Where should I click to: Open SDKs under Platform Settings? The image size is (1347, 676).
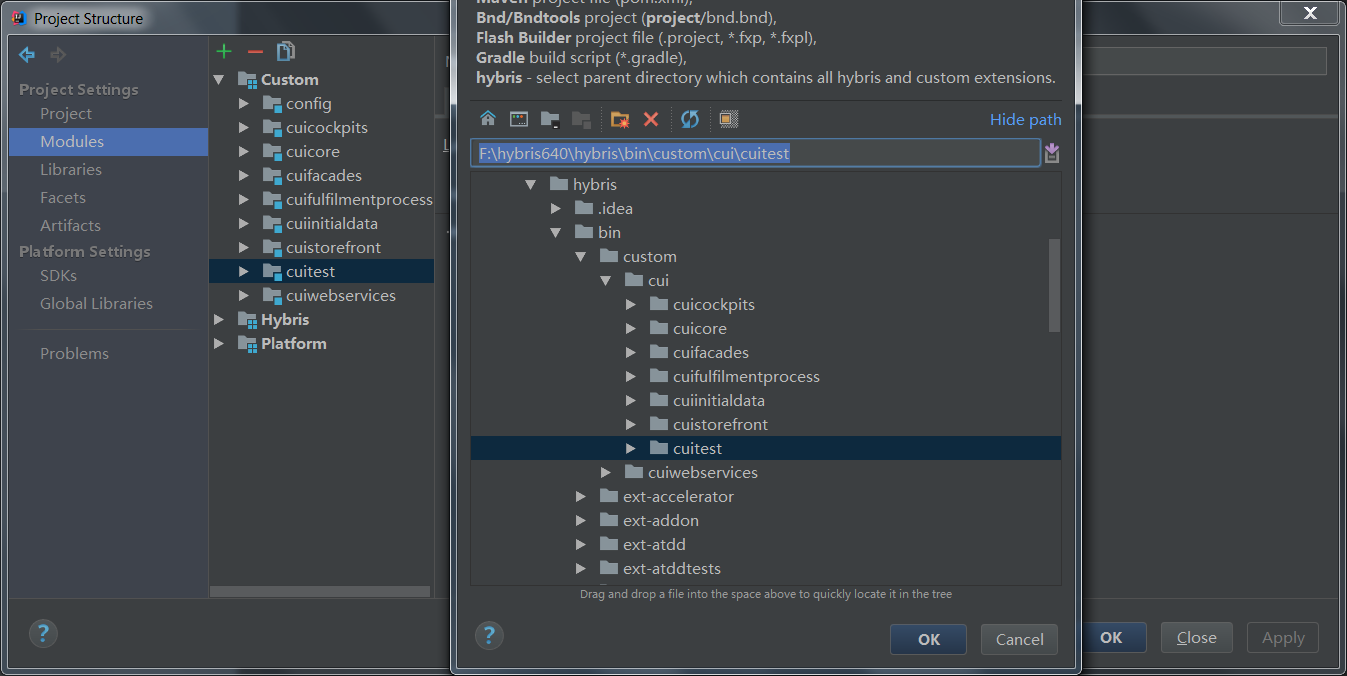58,276
